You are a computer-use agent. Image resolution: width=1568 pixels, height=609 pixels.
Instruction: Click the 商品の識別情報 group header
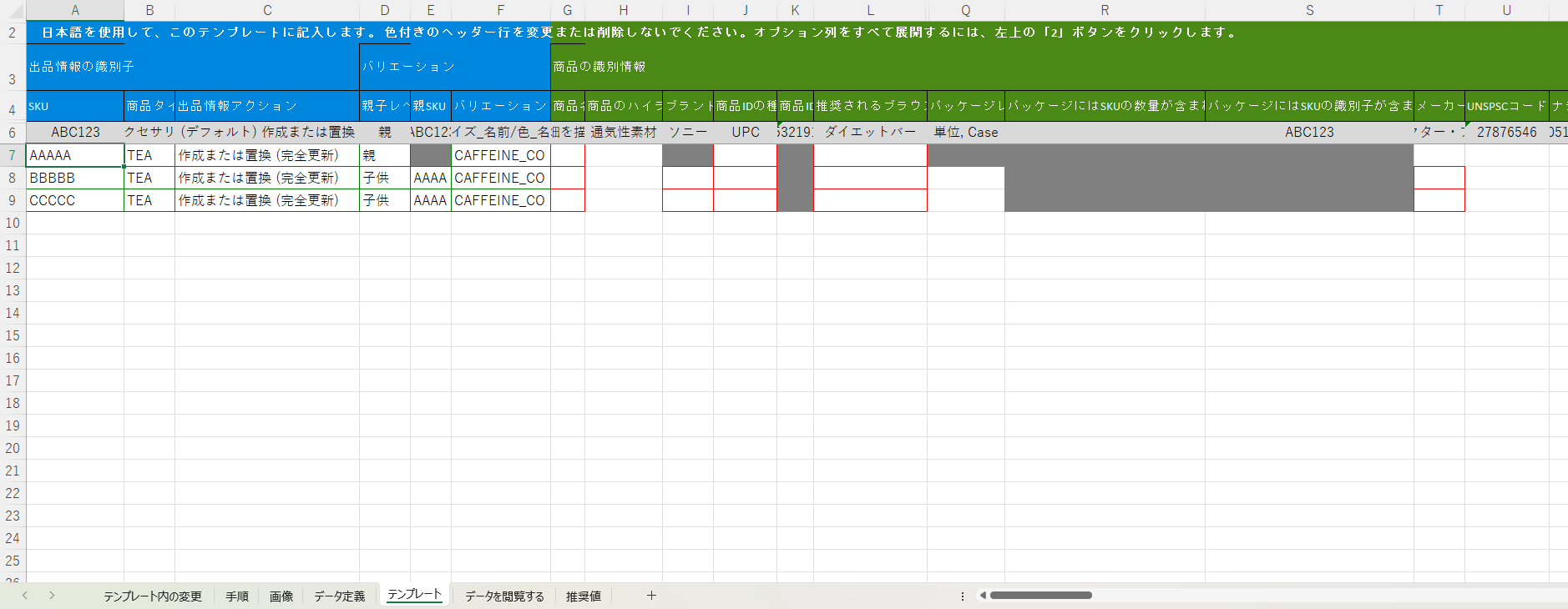1059,67
